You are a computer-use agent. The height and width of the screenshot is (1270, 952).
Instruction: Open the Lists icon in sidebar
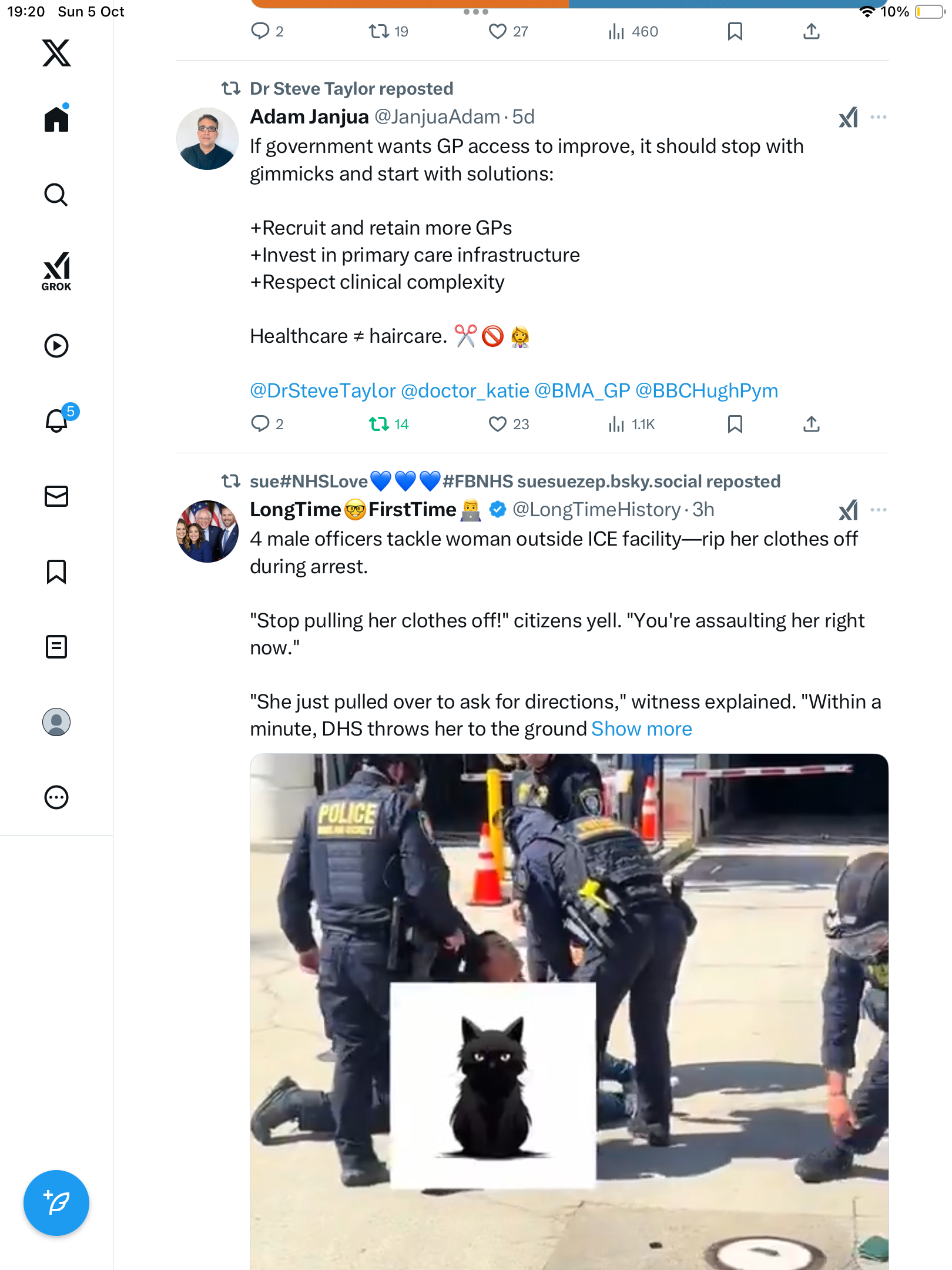point(56,647)
